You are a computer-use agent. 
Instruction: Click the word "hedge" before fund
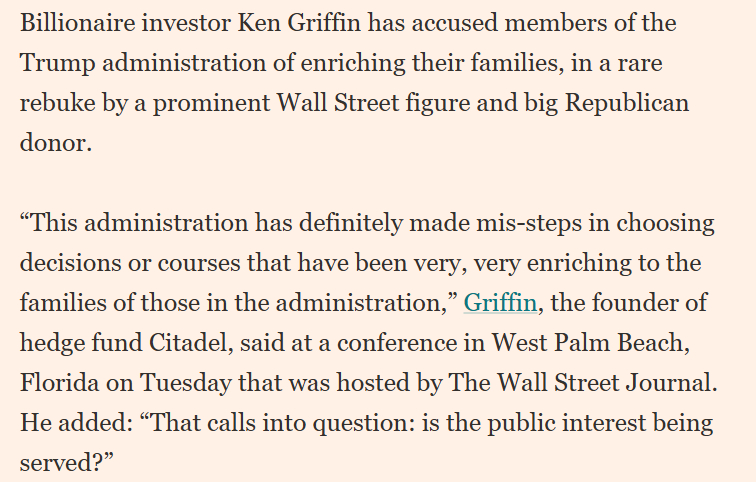click(48, 342)
